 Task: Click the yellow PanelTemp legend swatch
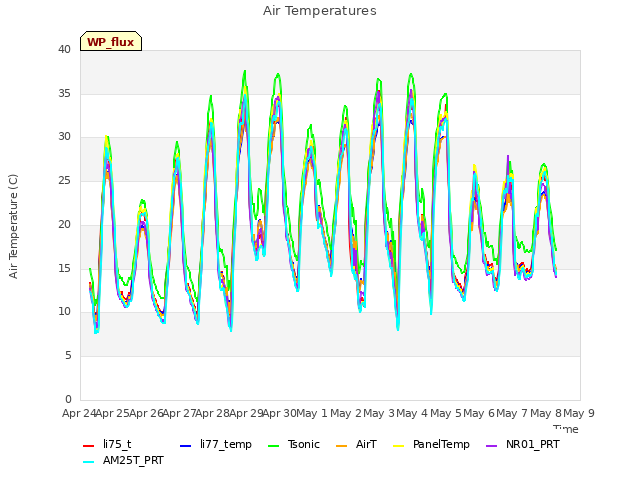pos(398,445)
